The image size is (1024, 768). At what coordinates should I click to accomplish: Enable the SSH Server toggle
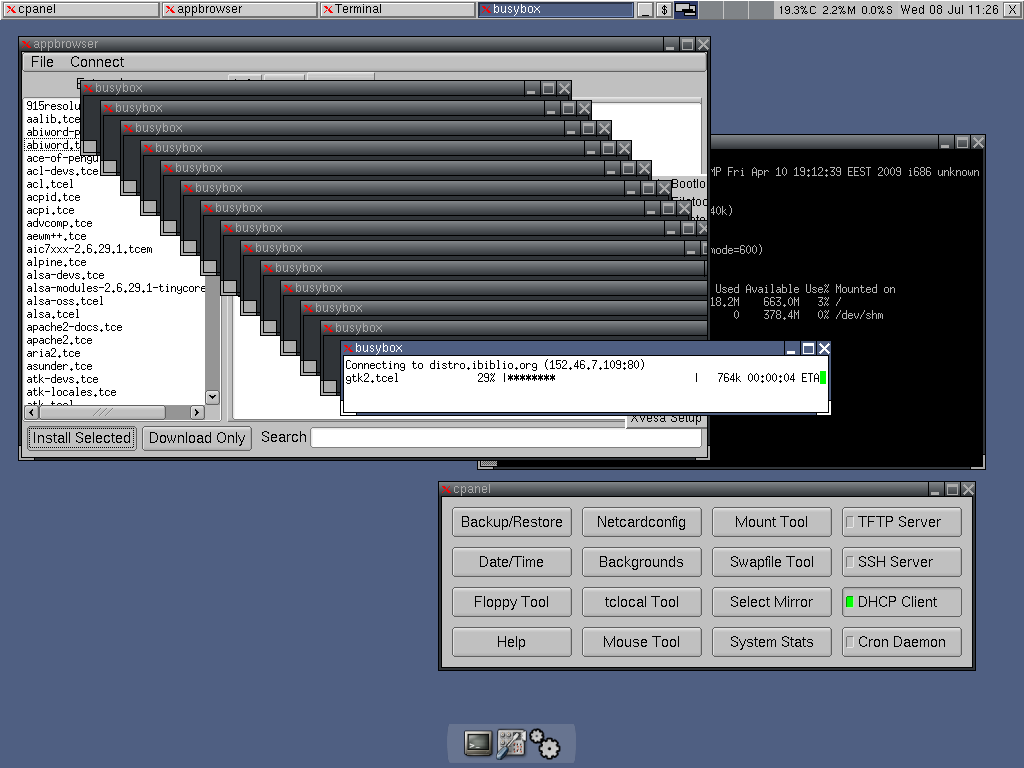click(902, 562)
